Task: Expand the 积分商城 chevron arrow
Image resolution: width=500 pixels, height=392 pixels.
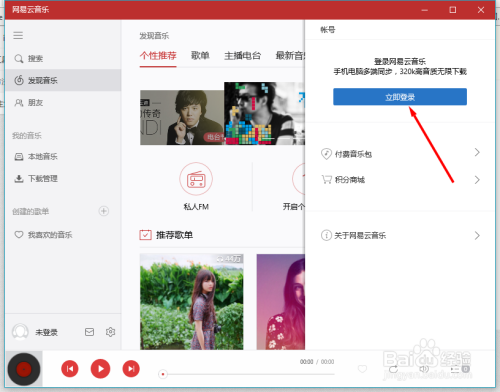Action: coord(477,180)
